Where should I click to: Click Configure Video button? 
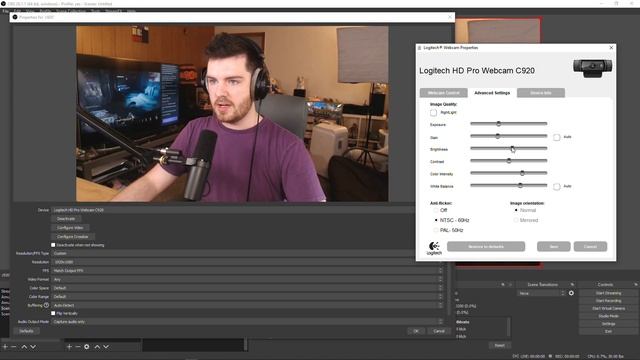[x=70, y=228]
